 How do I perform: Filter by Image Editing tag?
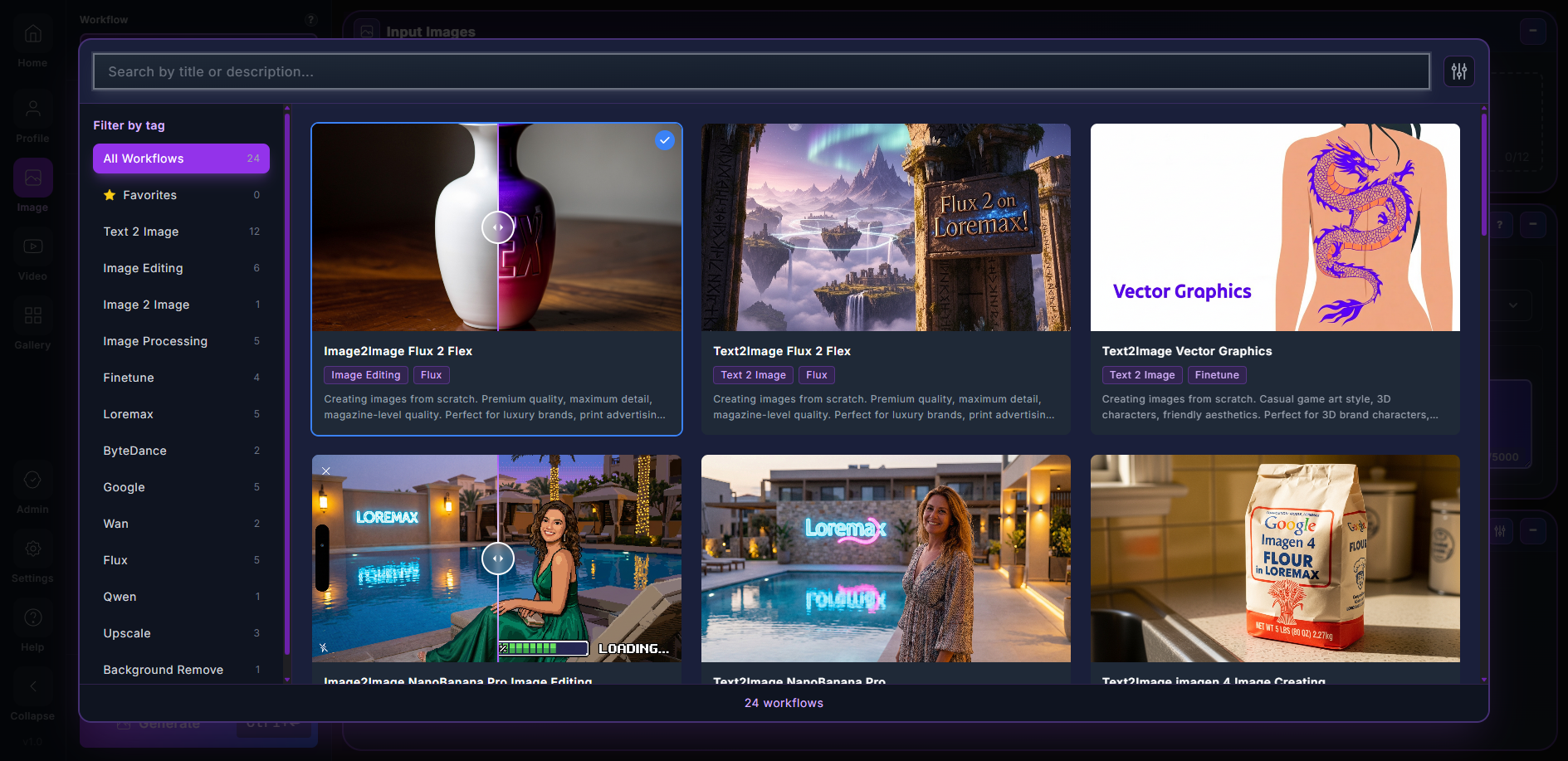coord(181,268)
